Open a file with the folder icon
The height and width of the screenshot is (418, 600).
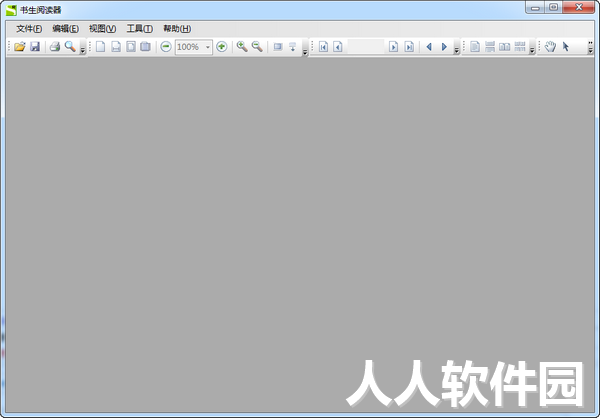tap(20, 47)
